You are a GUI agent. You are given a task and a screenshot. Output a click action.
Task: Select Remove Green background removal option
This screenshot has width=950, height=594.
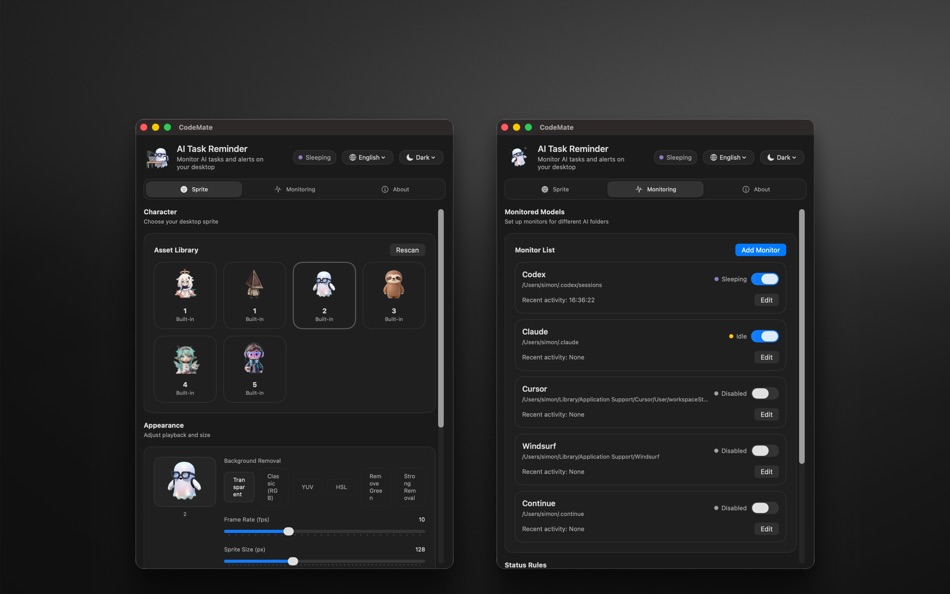click(x=376, y=487)
